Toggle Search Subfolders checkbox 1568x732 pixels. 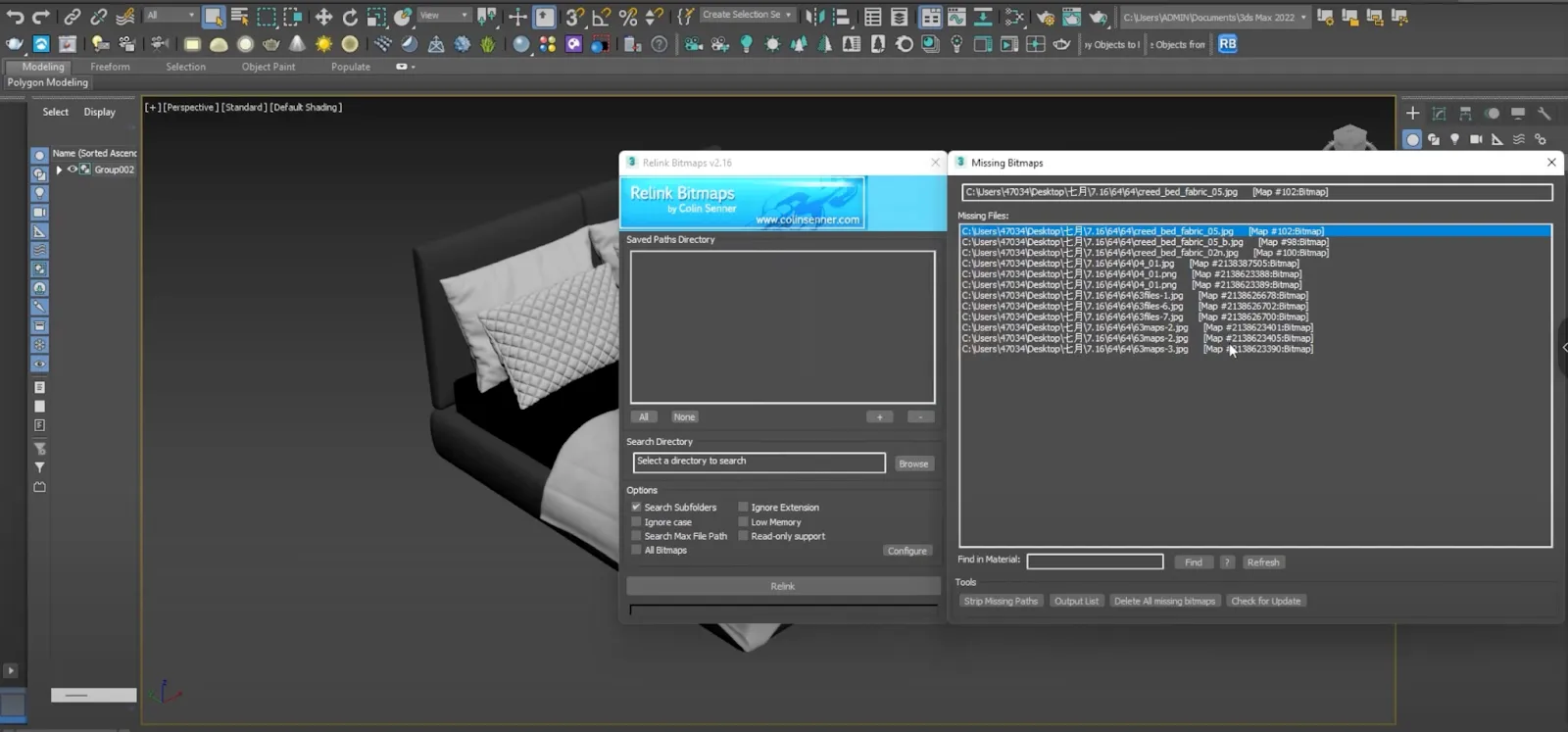click(636, 507)
